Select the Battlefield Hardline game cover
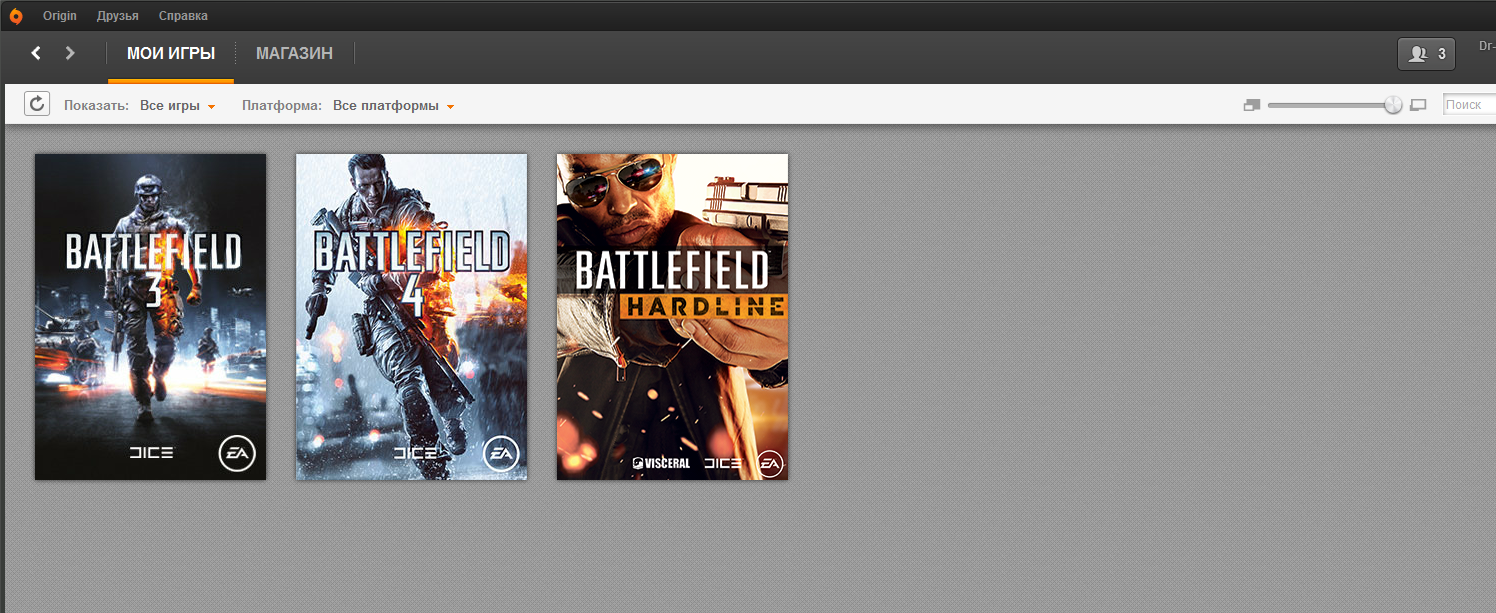 point(672,316)
